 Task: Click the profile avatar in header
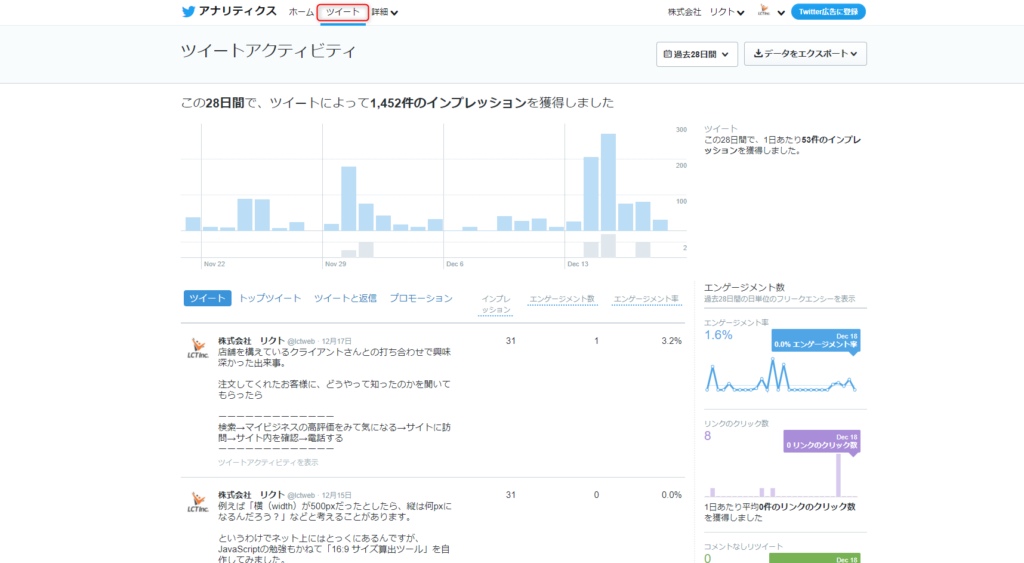tap(764, 11)
